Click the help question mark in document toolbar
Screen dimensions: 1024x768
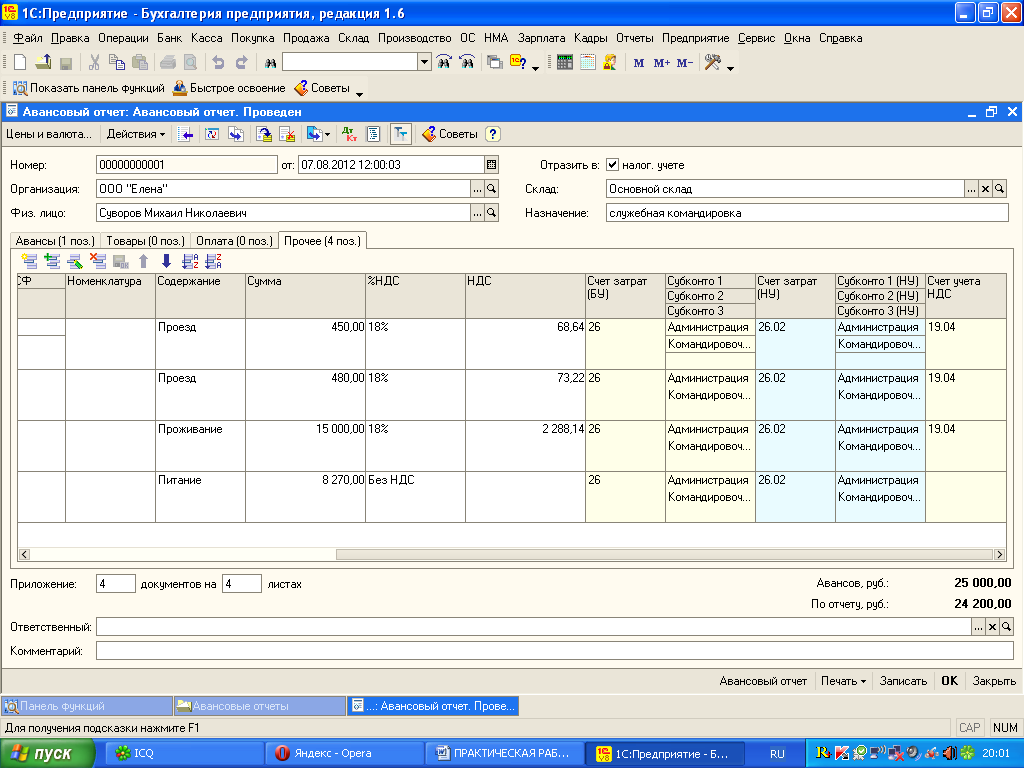click(493, 134)
